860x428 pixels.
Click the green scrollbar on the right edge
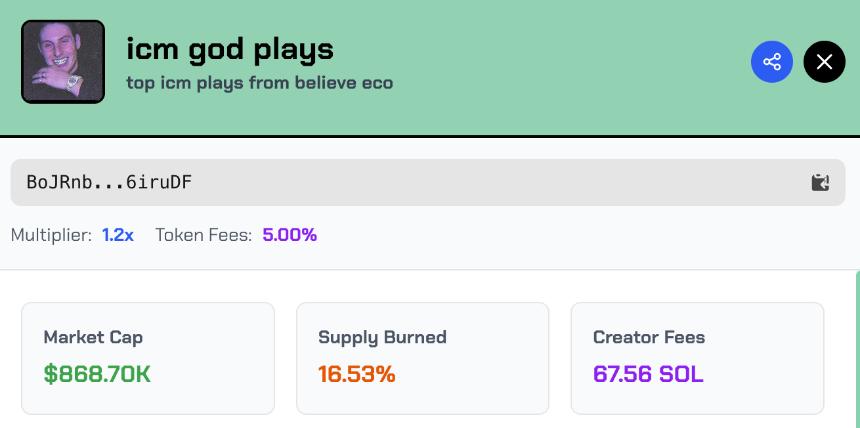(x=857, y=350)
